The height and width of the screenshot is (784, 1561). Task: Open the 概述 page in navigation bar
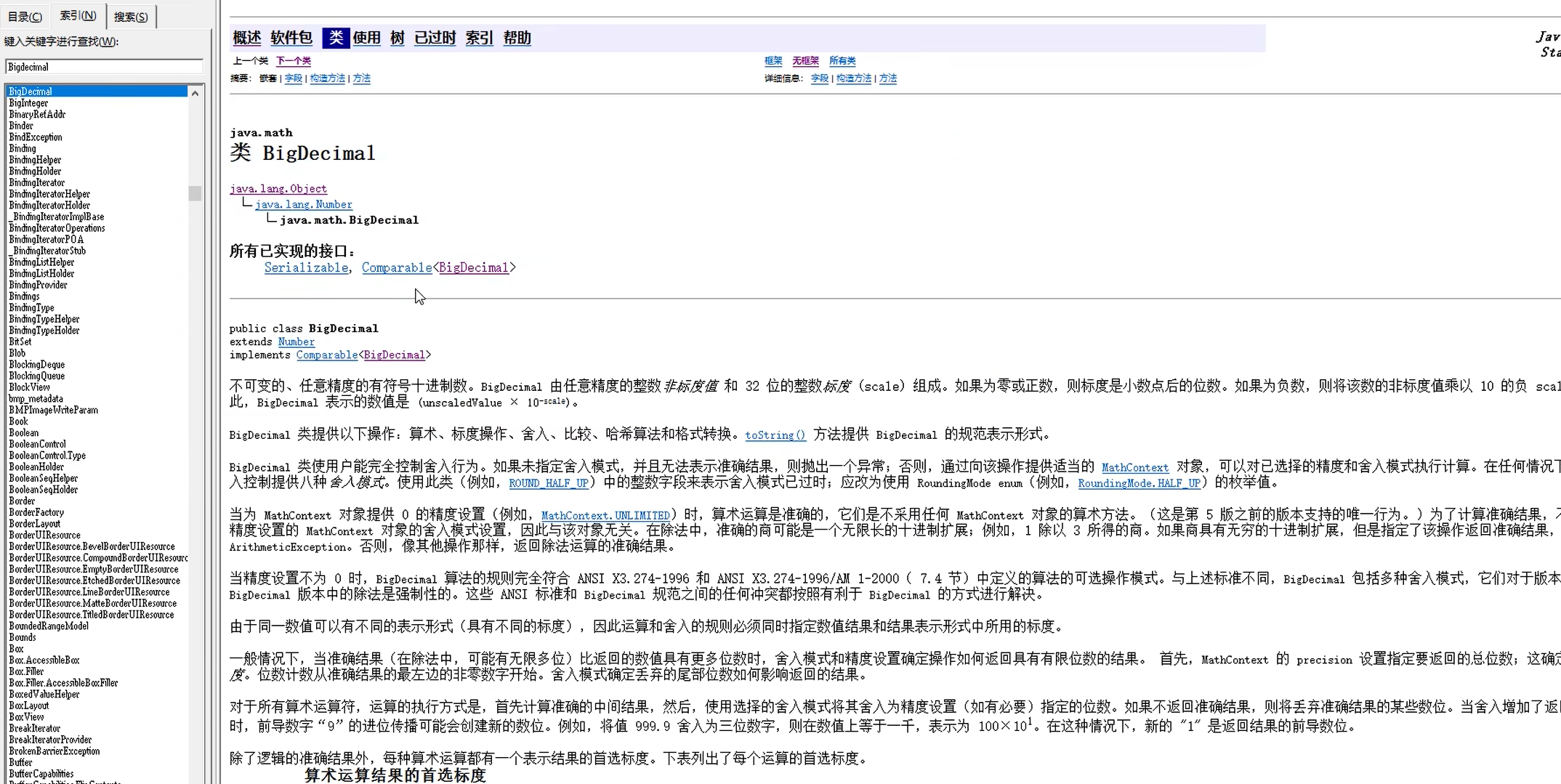[x=246, y=38]
